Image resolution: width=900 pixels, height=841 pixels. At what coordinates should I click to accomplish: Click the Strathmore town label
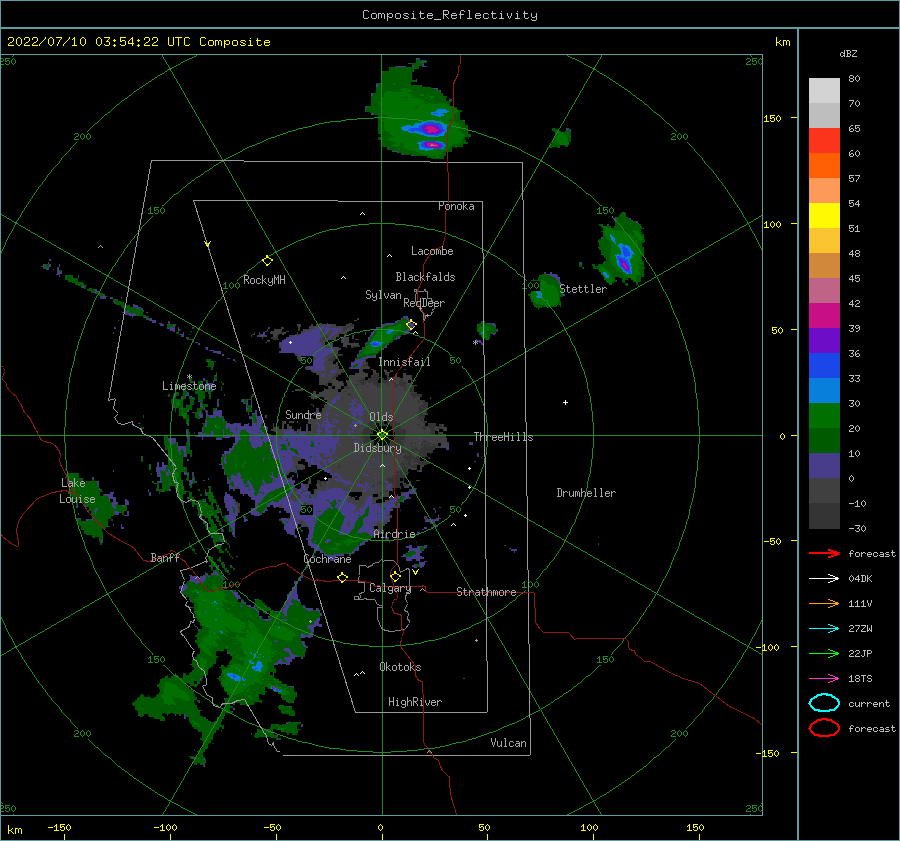[x=486, y=592]
